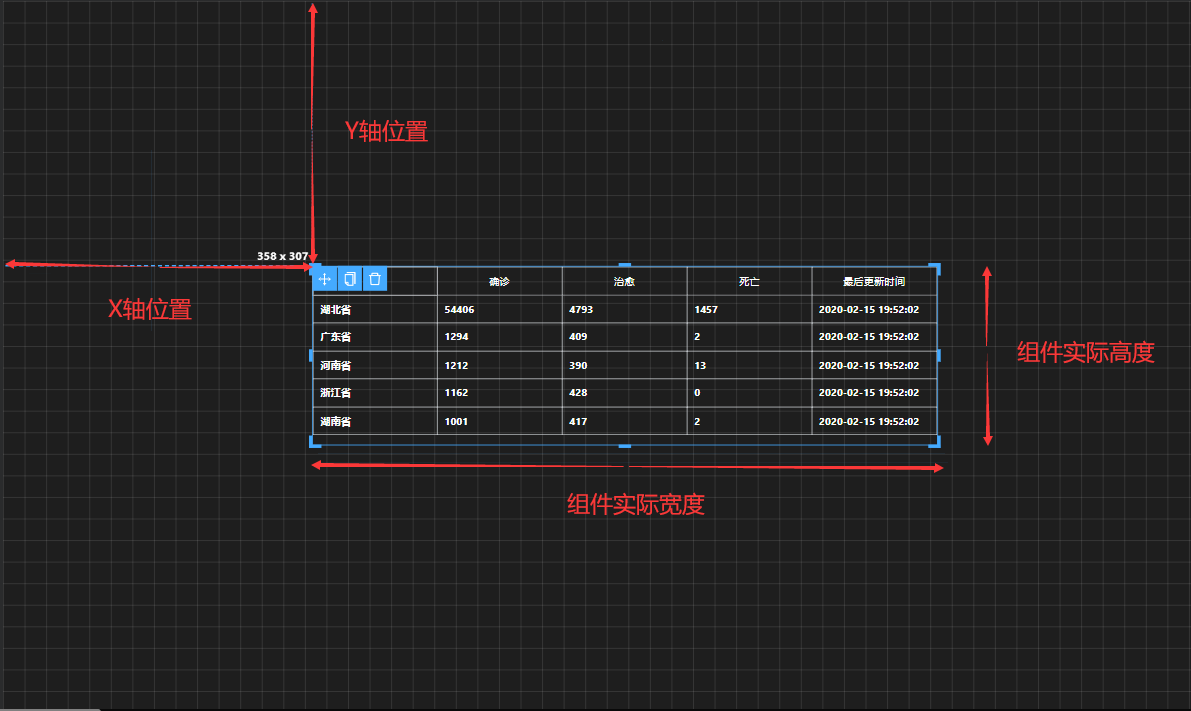Click the 确诊 column header

click(x=499, y=282)
